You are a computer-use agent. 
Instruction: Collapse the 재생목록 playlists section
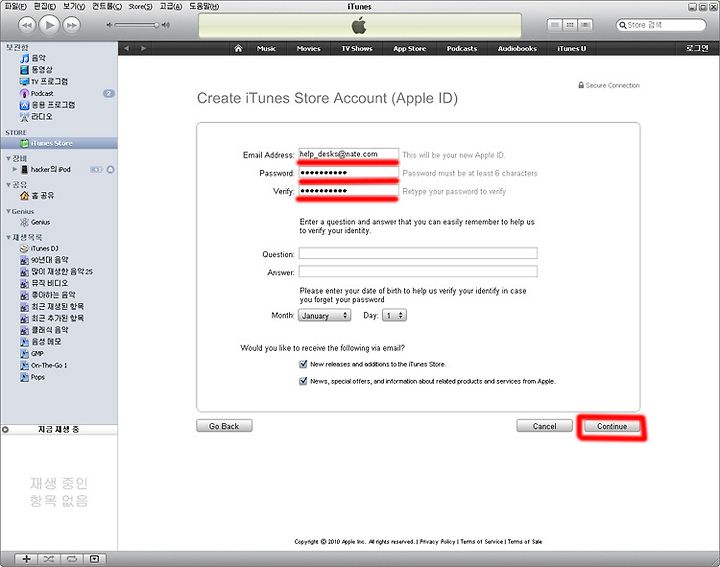[x=8, y=237]
